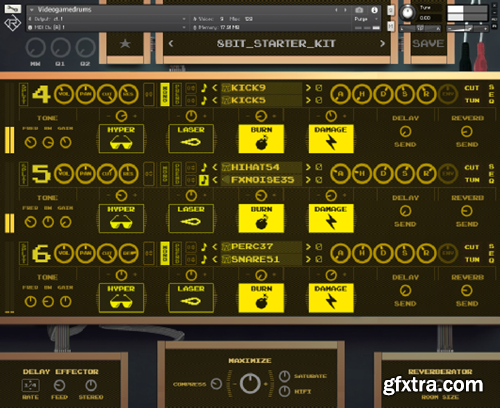Click the delay FEED knob
Image resolution: width=500 pixels, height=408 pixels.
pos(59,386)
